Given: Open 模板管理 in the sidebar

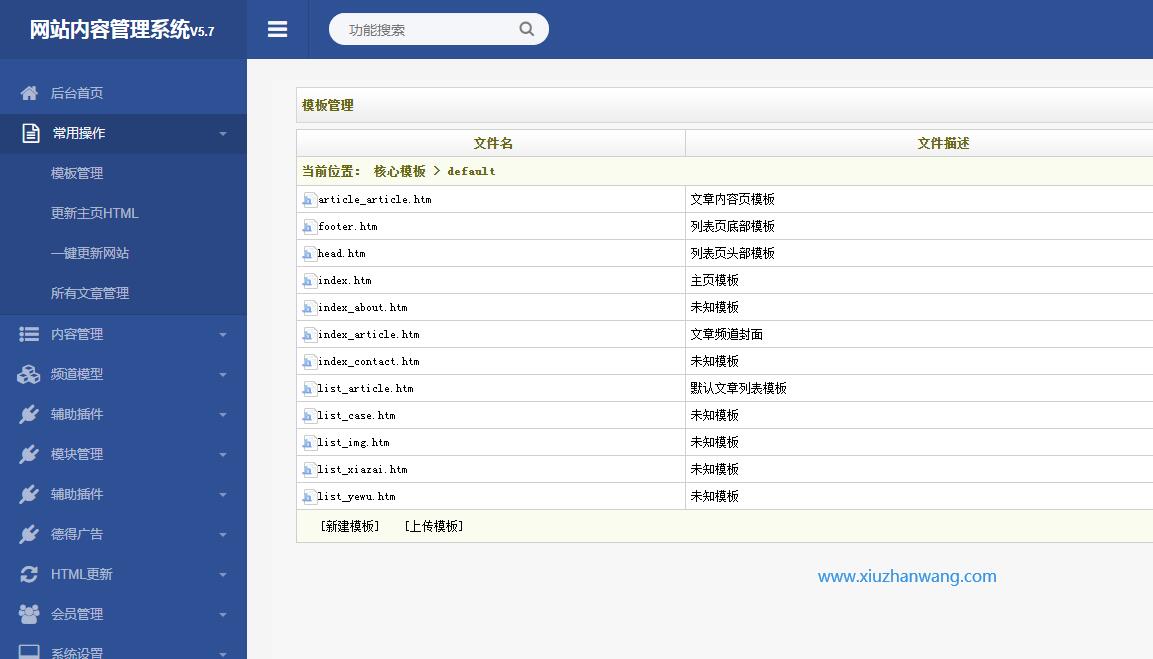Looking at the screenshot, I should 77,173.
